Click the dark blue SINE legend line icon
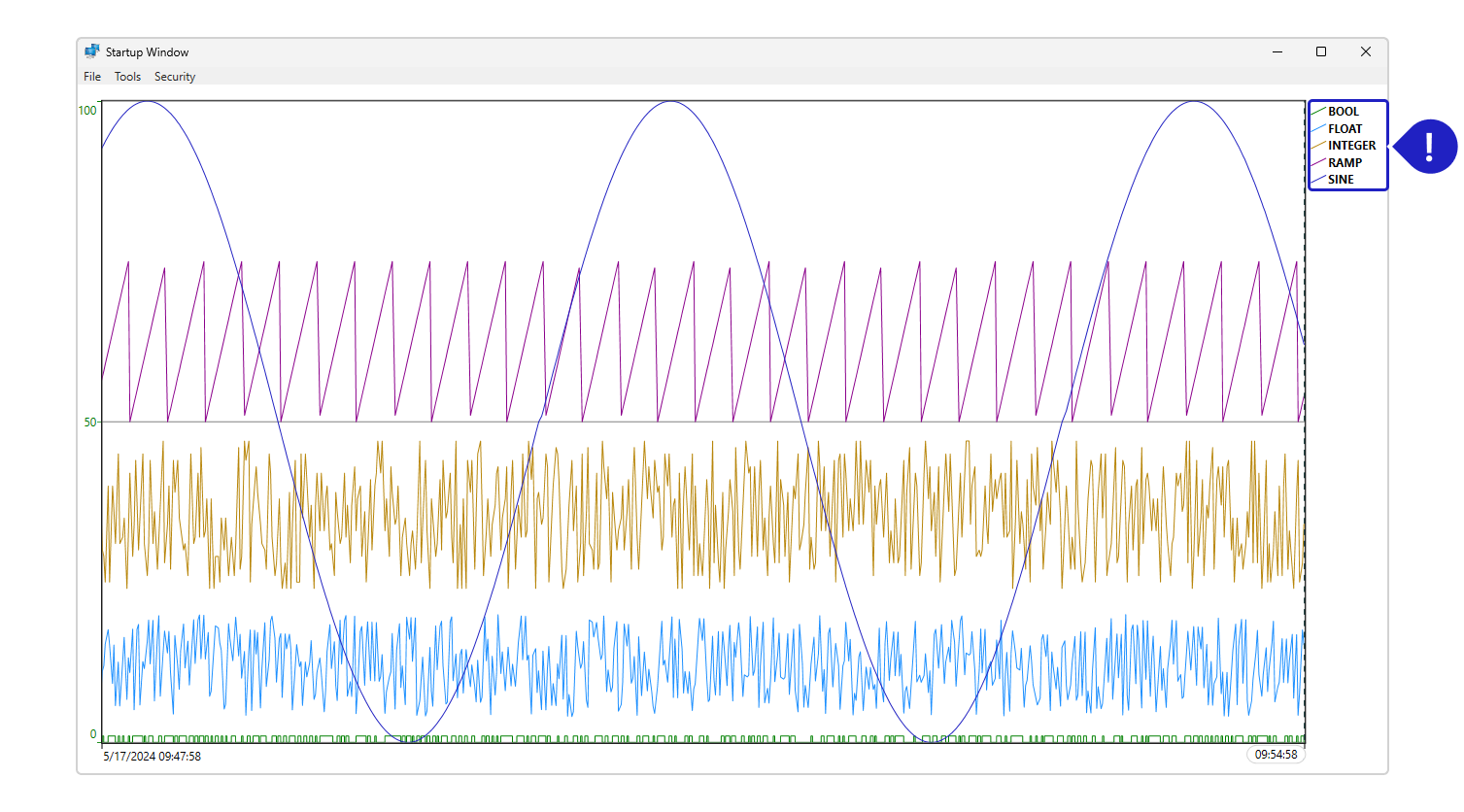1464x812 pixels. [x=1317, y=180]
